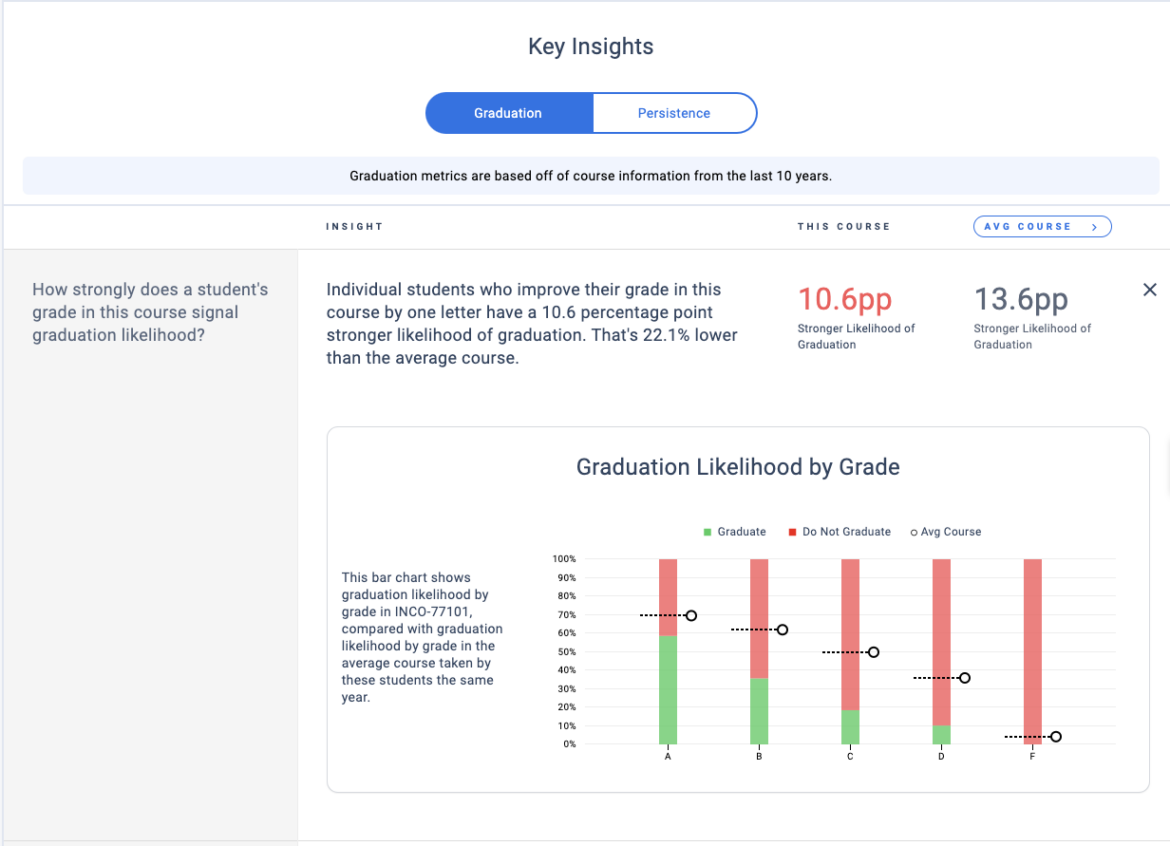Viewport: 1170px width, 846px height.
Task: Click the circular Avg Course legend marker
Action: tap(913, 532)
